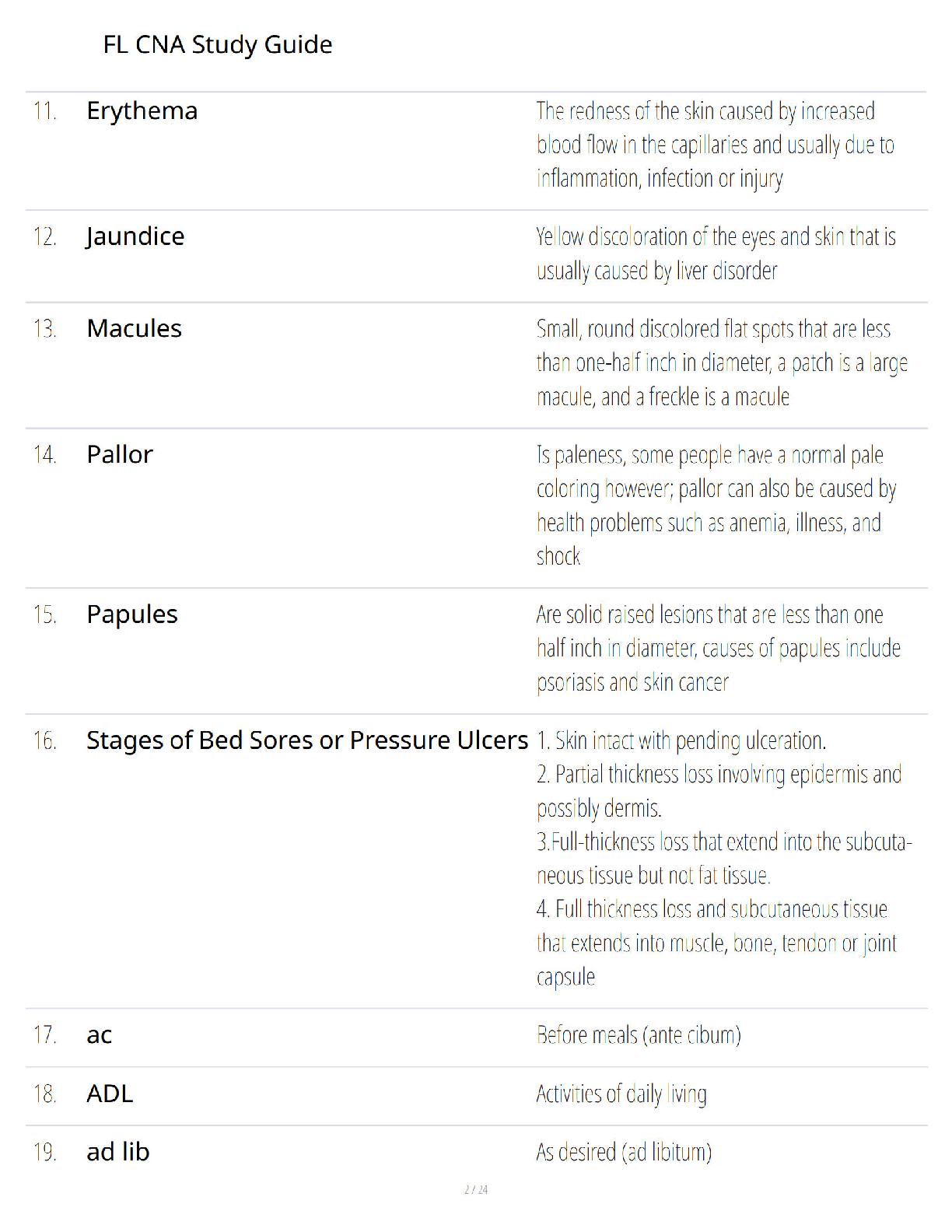Click the Erythema definition about redness of the skin
952x1232 pixels.
click(x=716, y=145)
